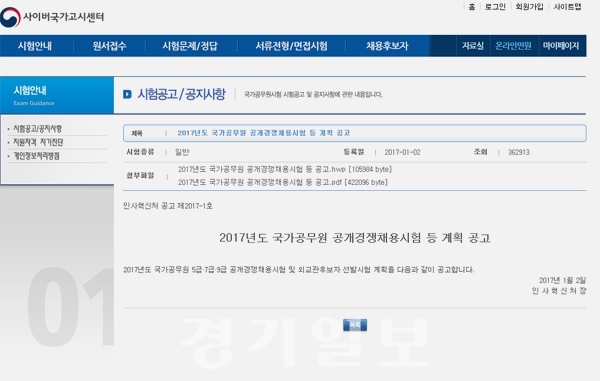The width and height of the screenshot is (600, 381).
Task: Click the large centered announcement heading
Action: (355, 238)
